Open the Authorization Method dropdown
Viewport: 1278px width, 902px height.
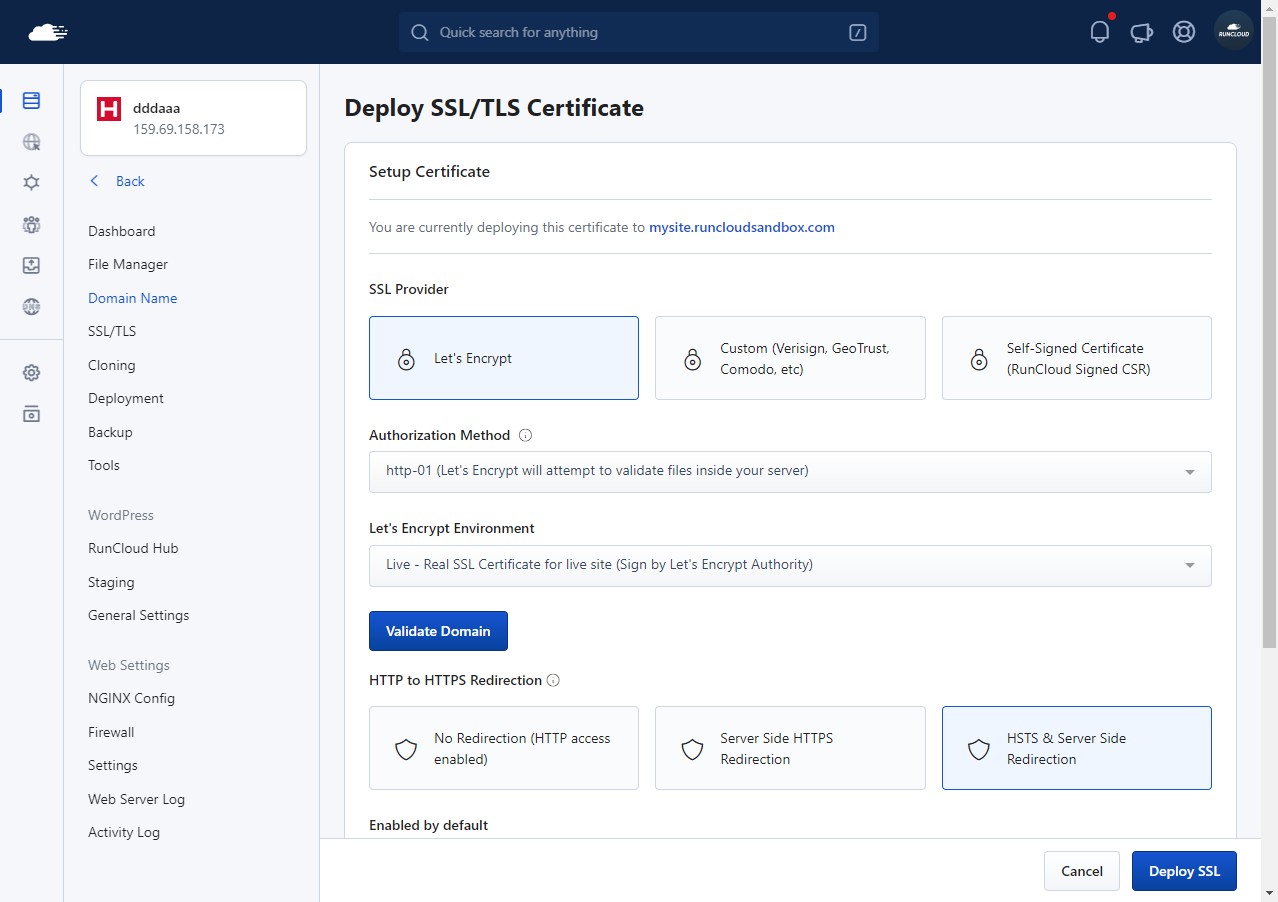[x=790, y=471]
